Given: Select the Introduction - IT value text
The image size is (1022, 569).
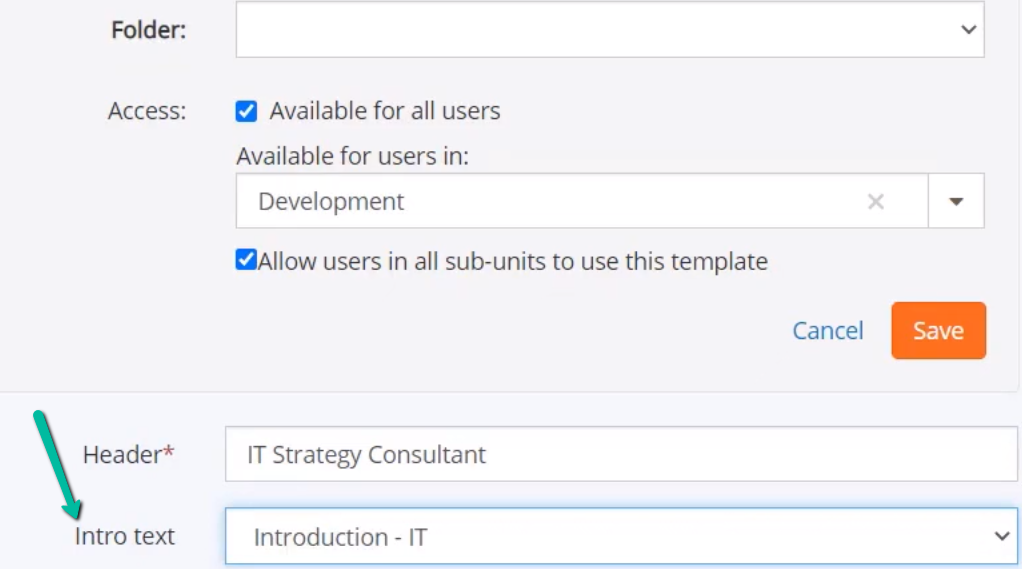Looking at the screenshot, I should (x=340, y=538).
